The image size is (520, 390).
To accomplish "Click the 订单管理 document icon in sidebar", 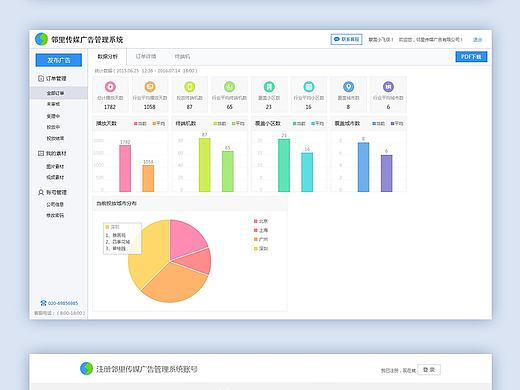I will [x=41, y=78].
